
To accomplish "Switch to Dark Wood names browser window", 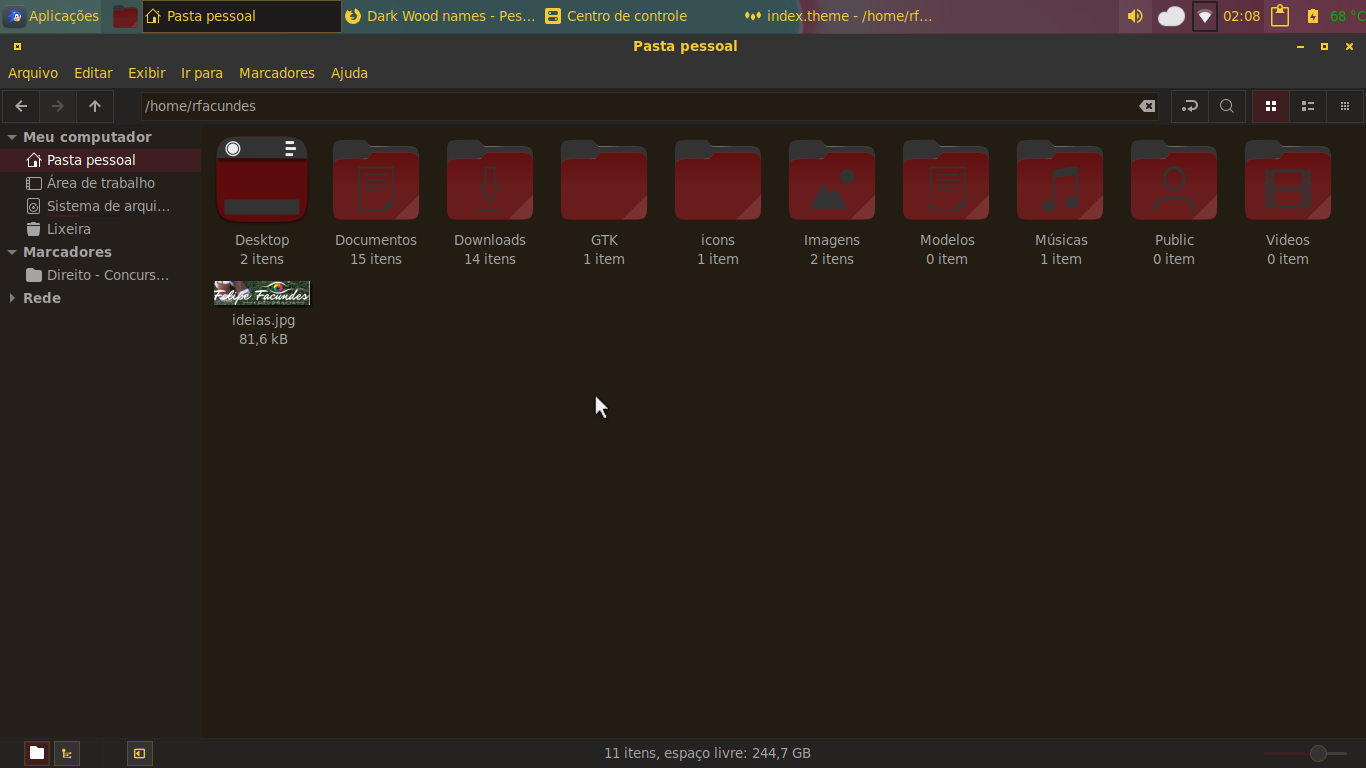I will pos(440,16).
